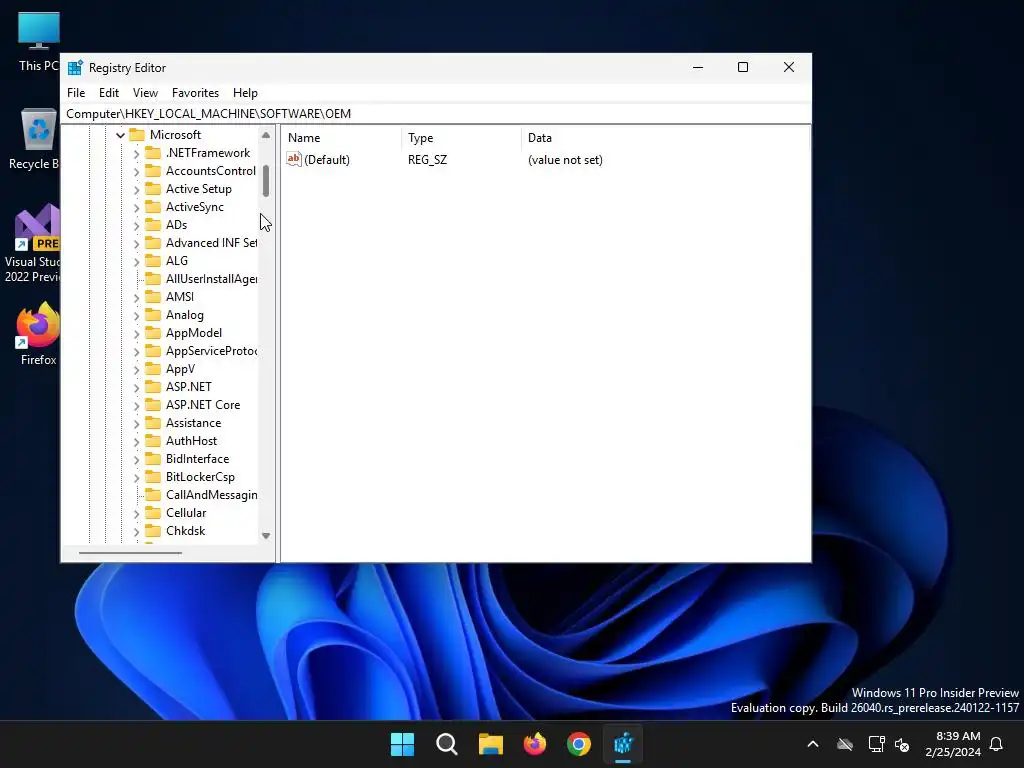Select the AuthHost key

pos(191,441)
